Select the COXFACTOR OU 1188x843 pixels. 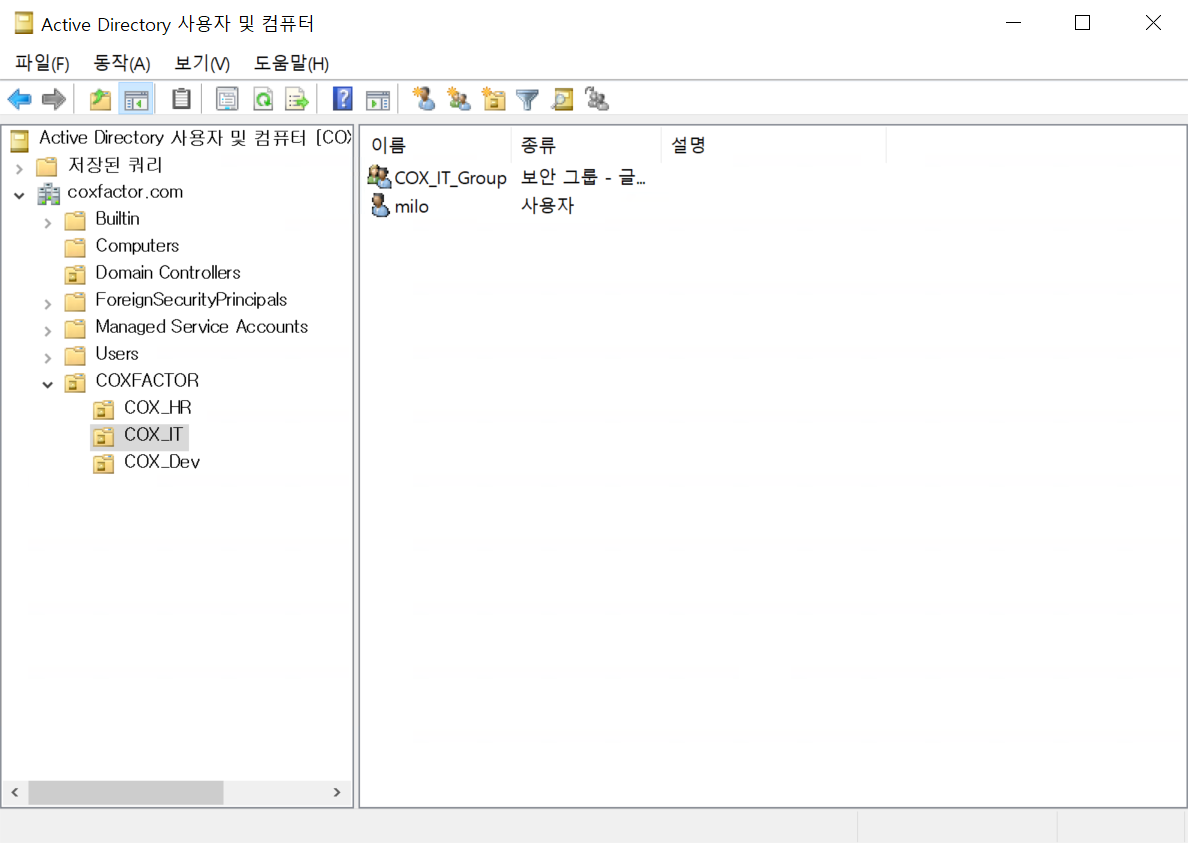pyautogui.click(x=147, y=380)
